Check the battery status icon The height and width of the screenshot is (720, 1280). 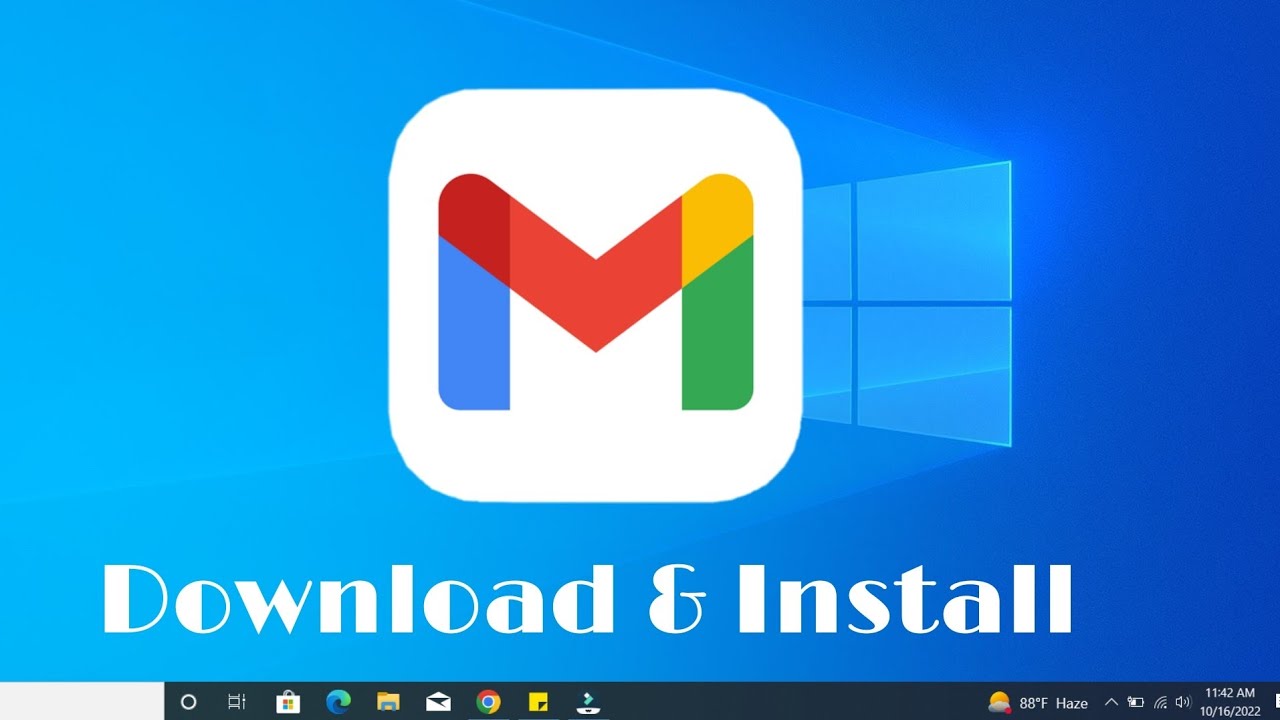[x=1136, y=702]
